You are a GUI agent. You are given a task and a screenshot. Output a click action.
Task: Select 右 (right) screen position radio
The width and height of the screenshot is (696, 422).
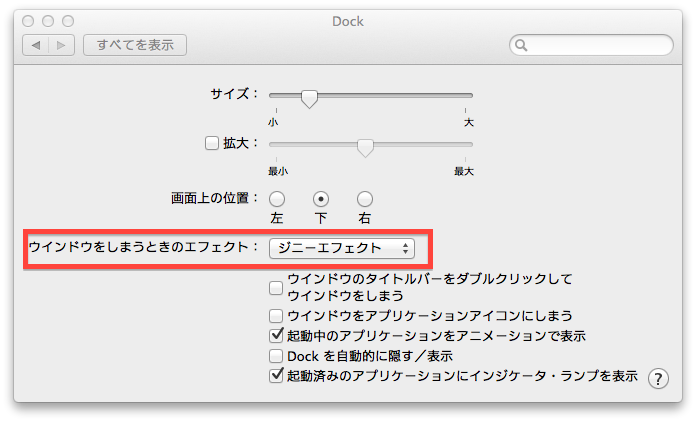365,198
